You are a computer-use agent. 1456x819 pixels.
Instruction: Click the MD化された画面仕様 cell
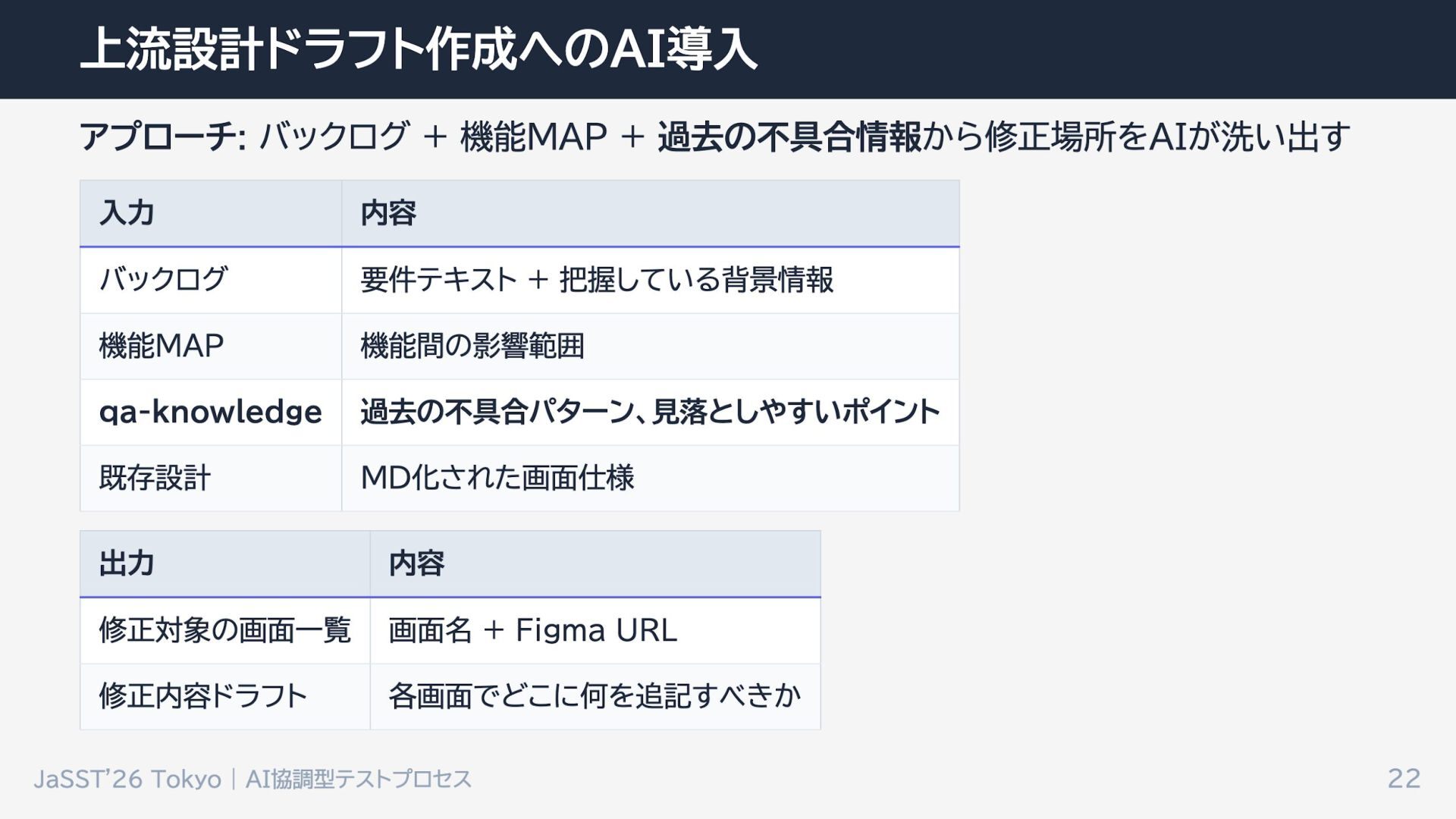tap(497, 478)
